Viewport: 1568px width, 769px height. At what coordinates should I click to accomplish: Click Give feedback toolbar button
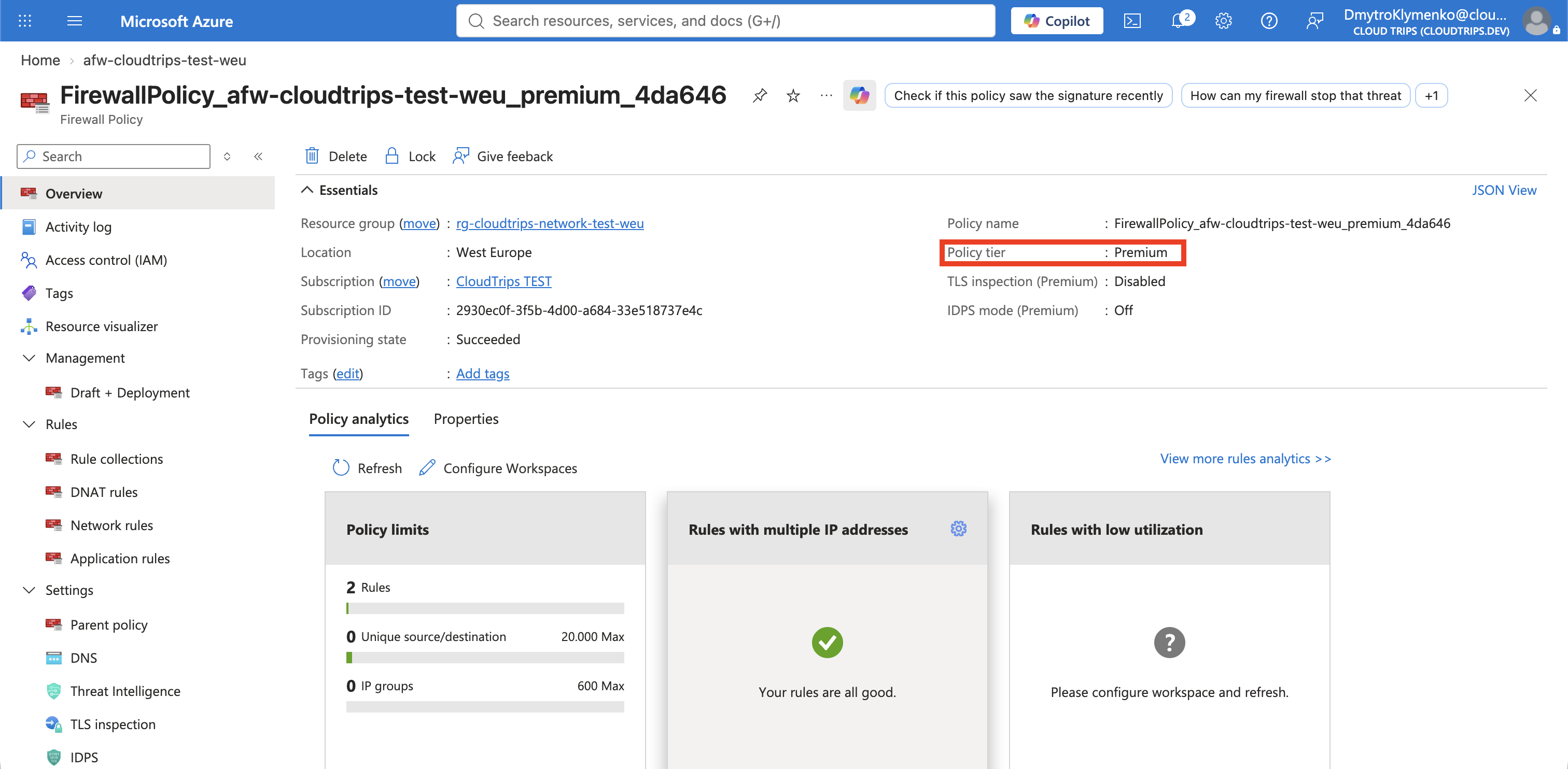click(503, 156)
